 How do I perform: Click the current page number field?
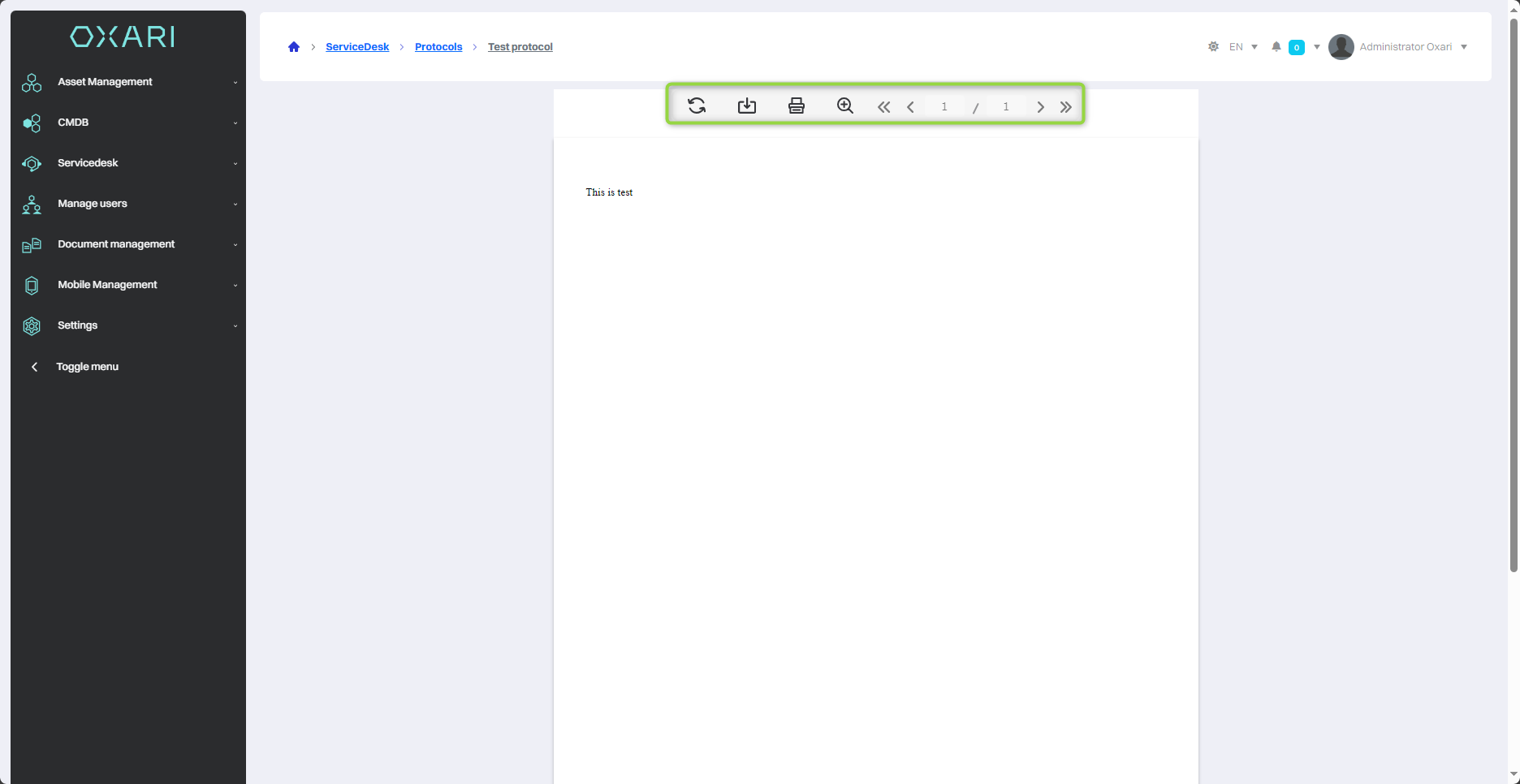coord(944,107)
